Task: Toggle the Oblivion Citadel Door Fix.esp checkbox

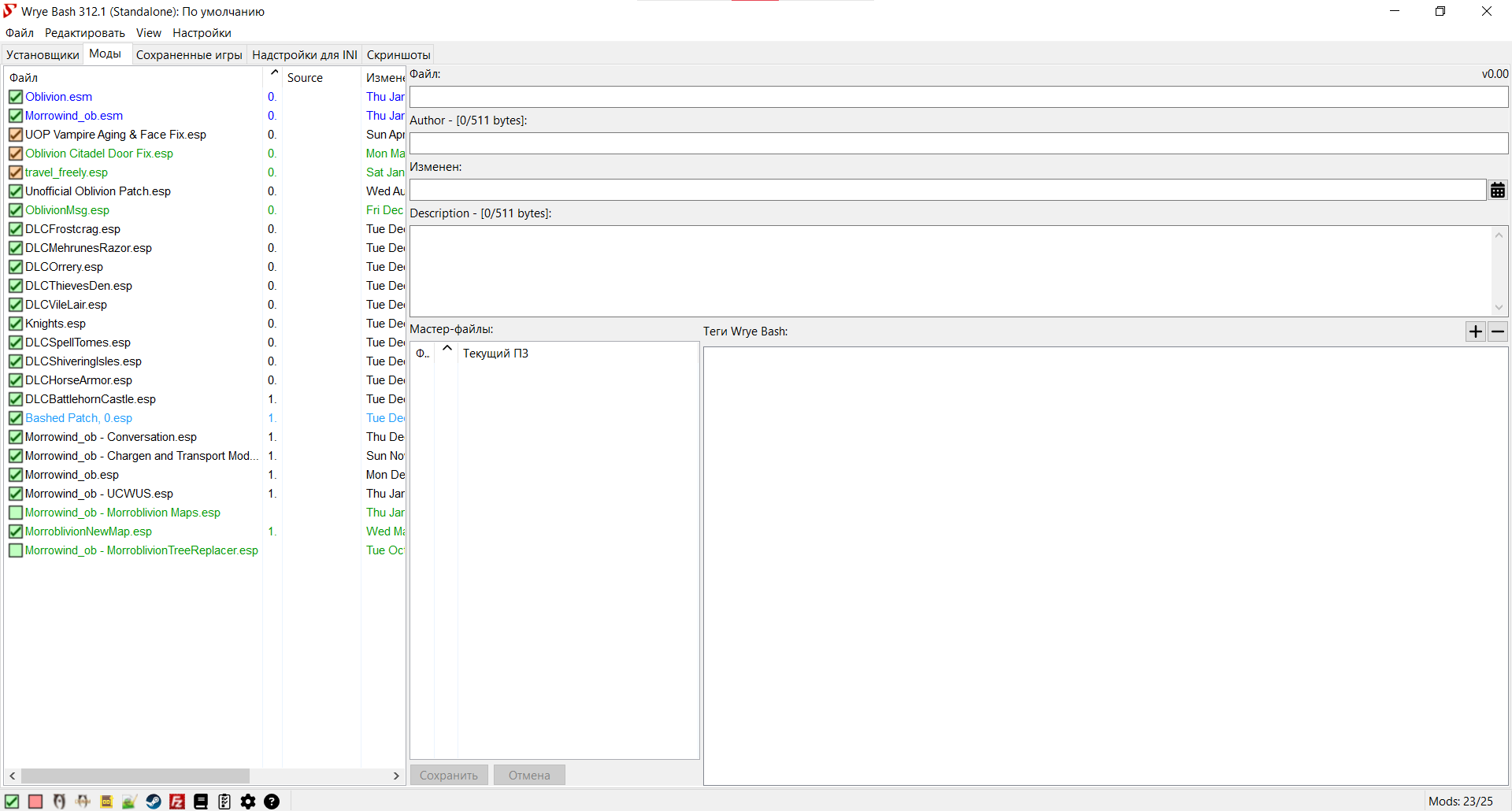Action: tap(16, 154)
